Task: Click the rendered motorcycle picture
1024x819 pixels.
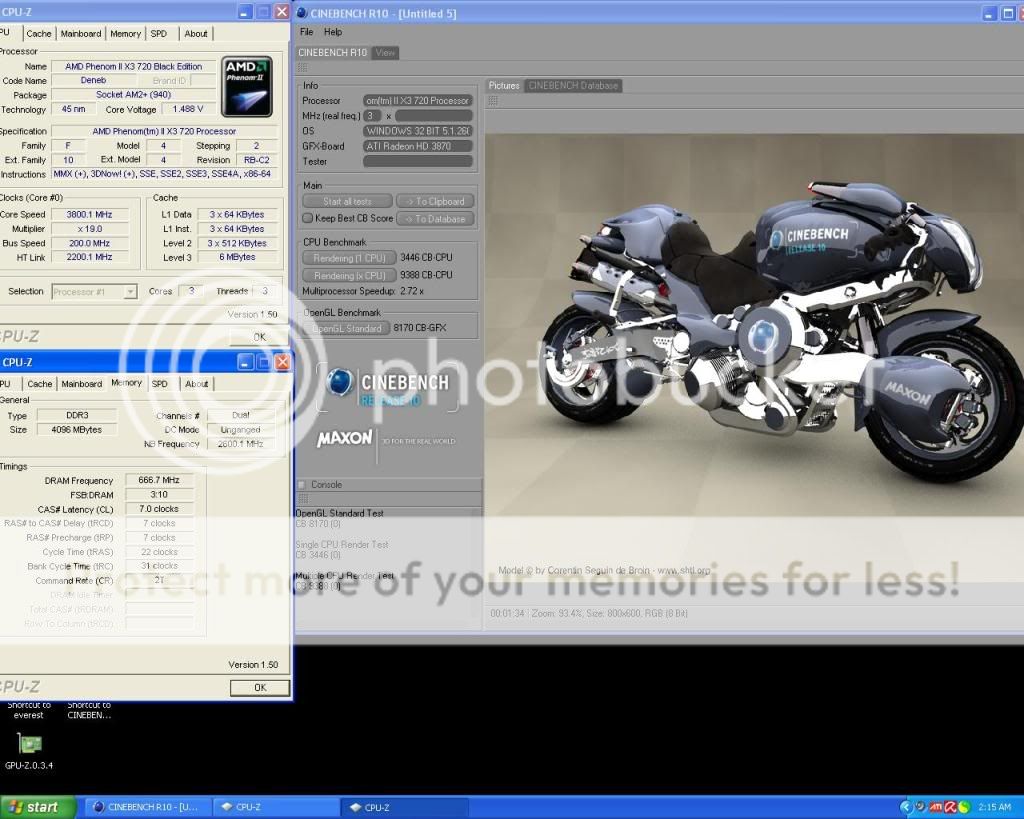Action: point(754,325)
